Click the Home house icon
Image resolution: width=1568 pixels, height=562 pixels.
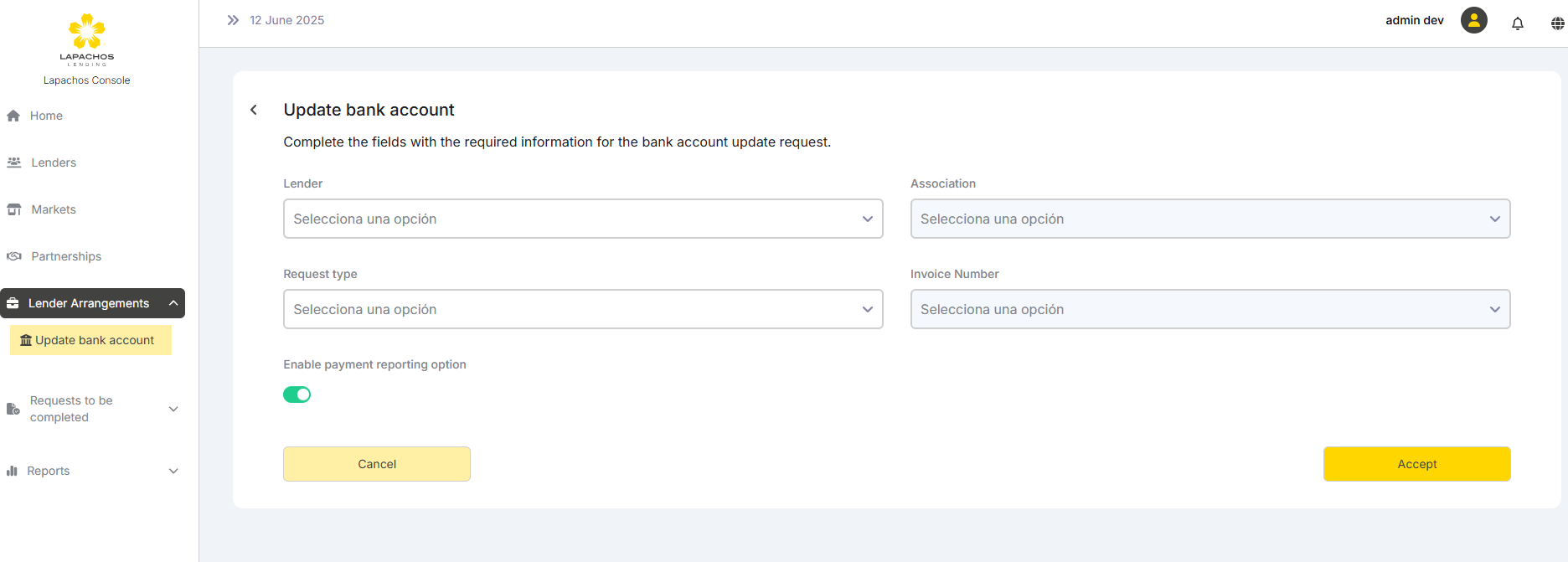(x=13, y=116)
